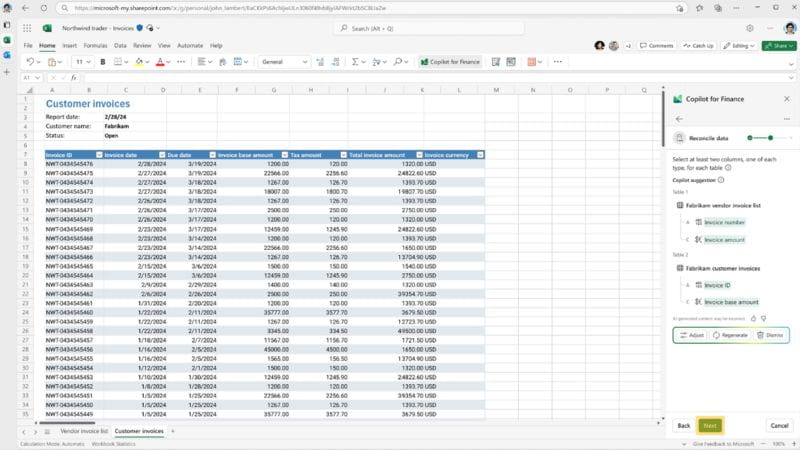Increase decimal places

[320, 62]
